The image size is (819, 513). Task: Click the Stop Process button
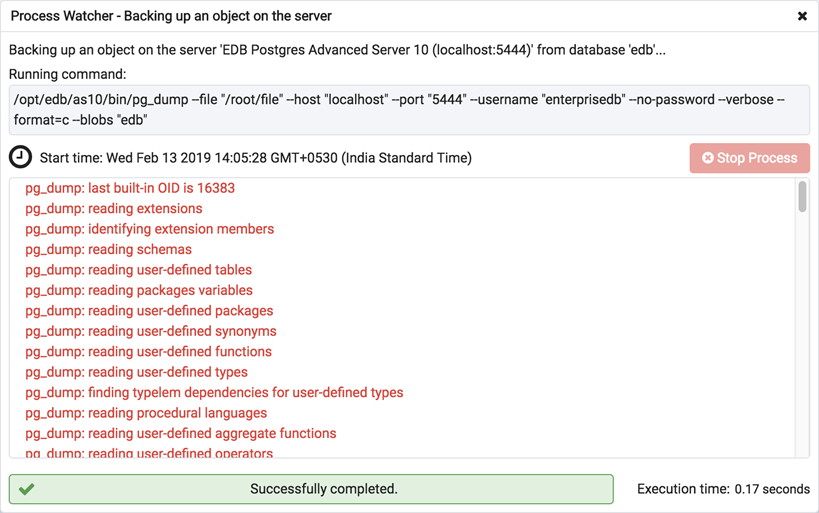749,158
